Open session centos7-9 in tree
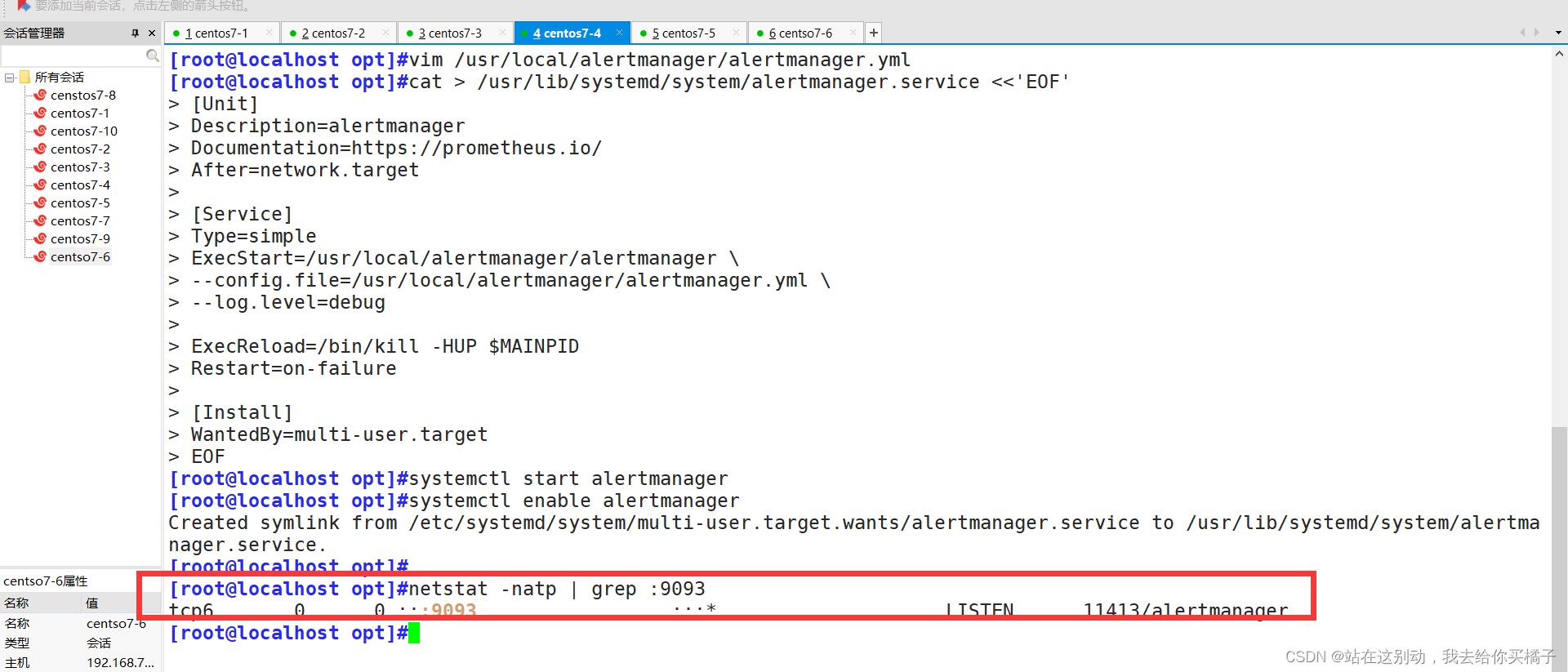The height and width of the screenshot is (672, 1568). [x=79, y=238]
